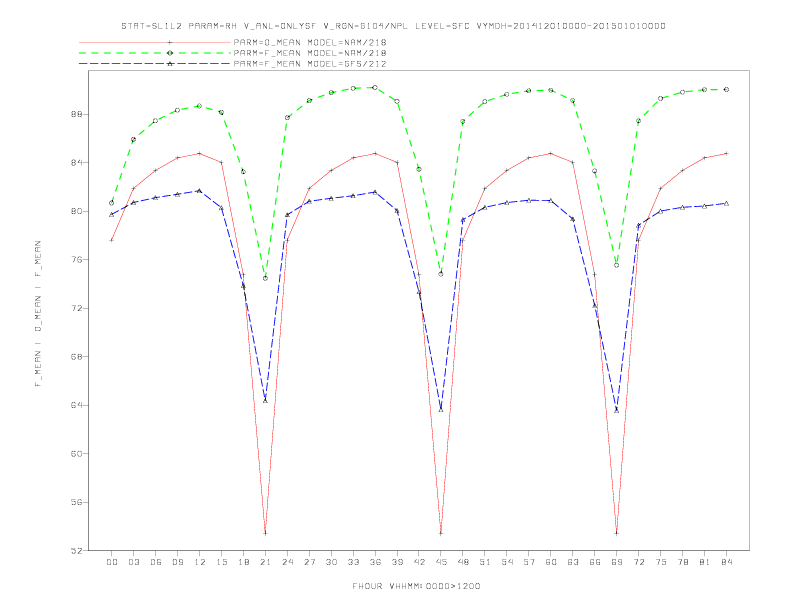Click x-axis tick label 39
Screen dimensions: 792x612
coord(397,562)
